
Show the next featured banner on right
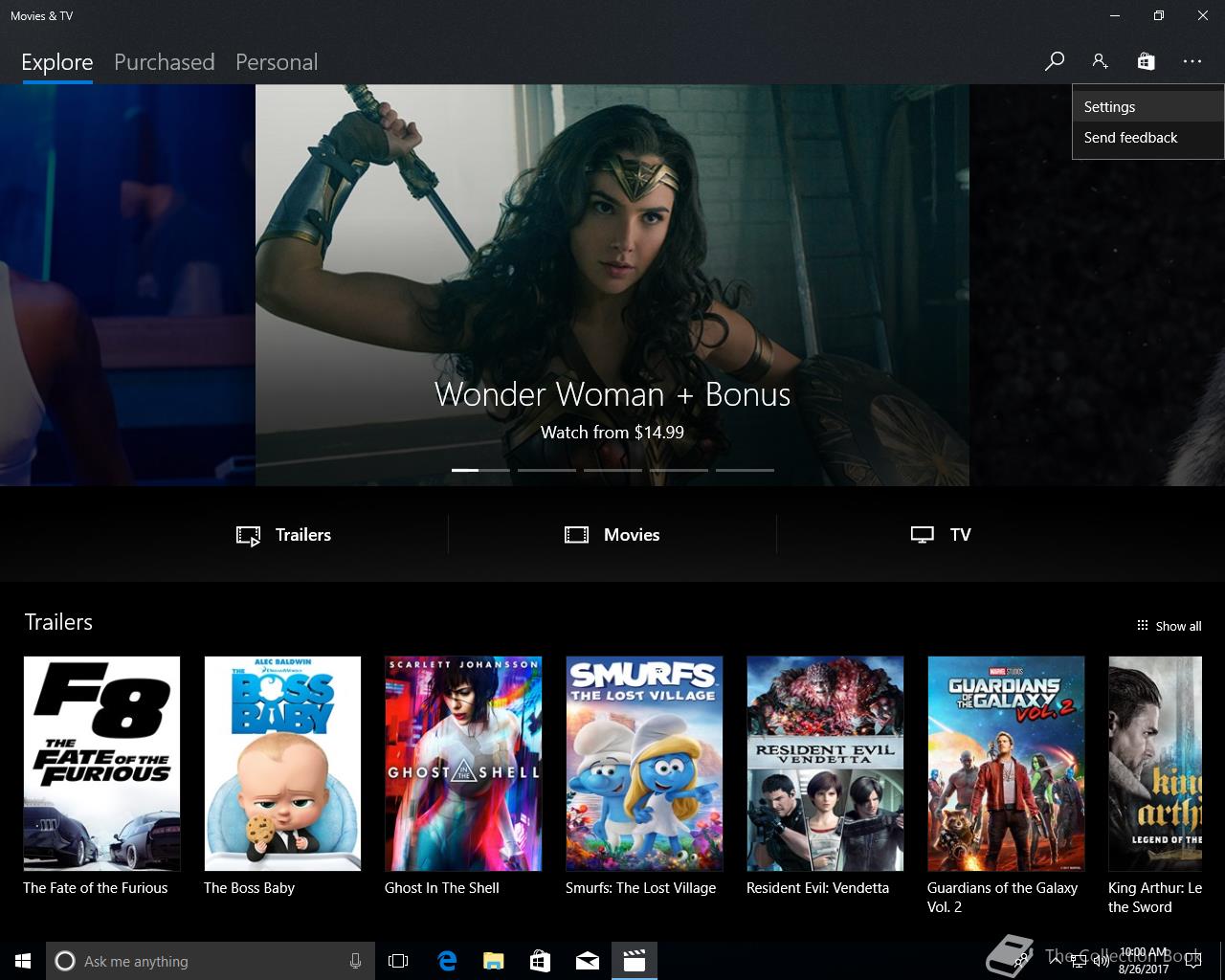pos(1097,285)
